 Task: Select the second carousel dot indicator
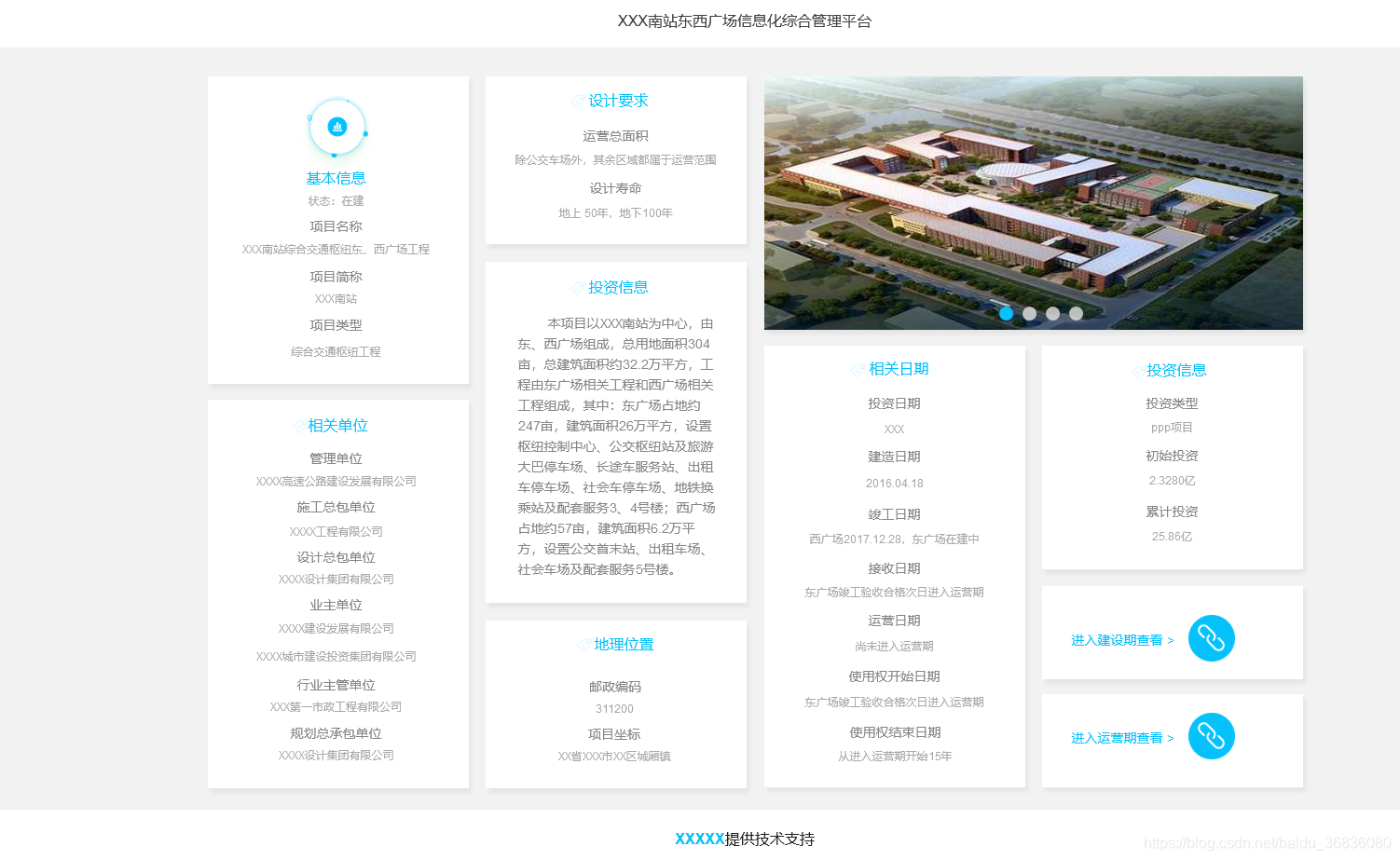click(x=1029, y=314)
